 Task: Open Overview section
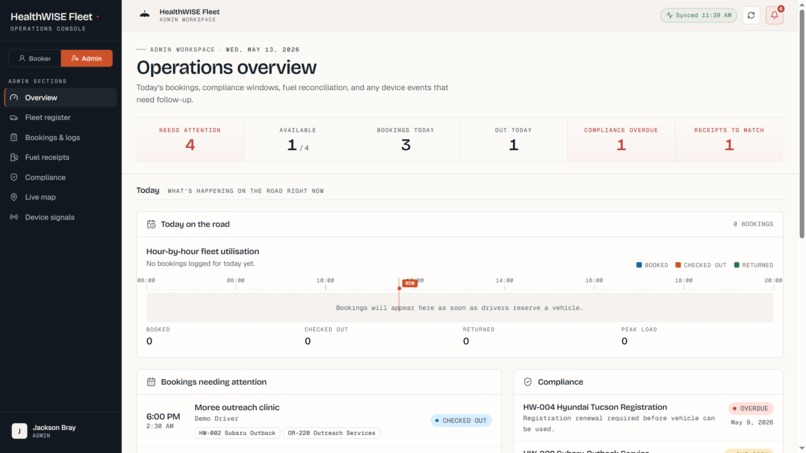coord(61,98)
